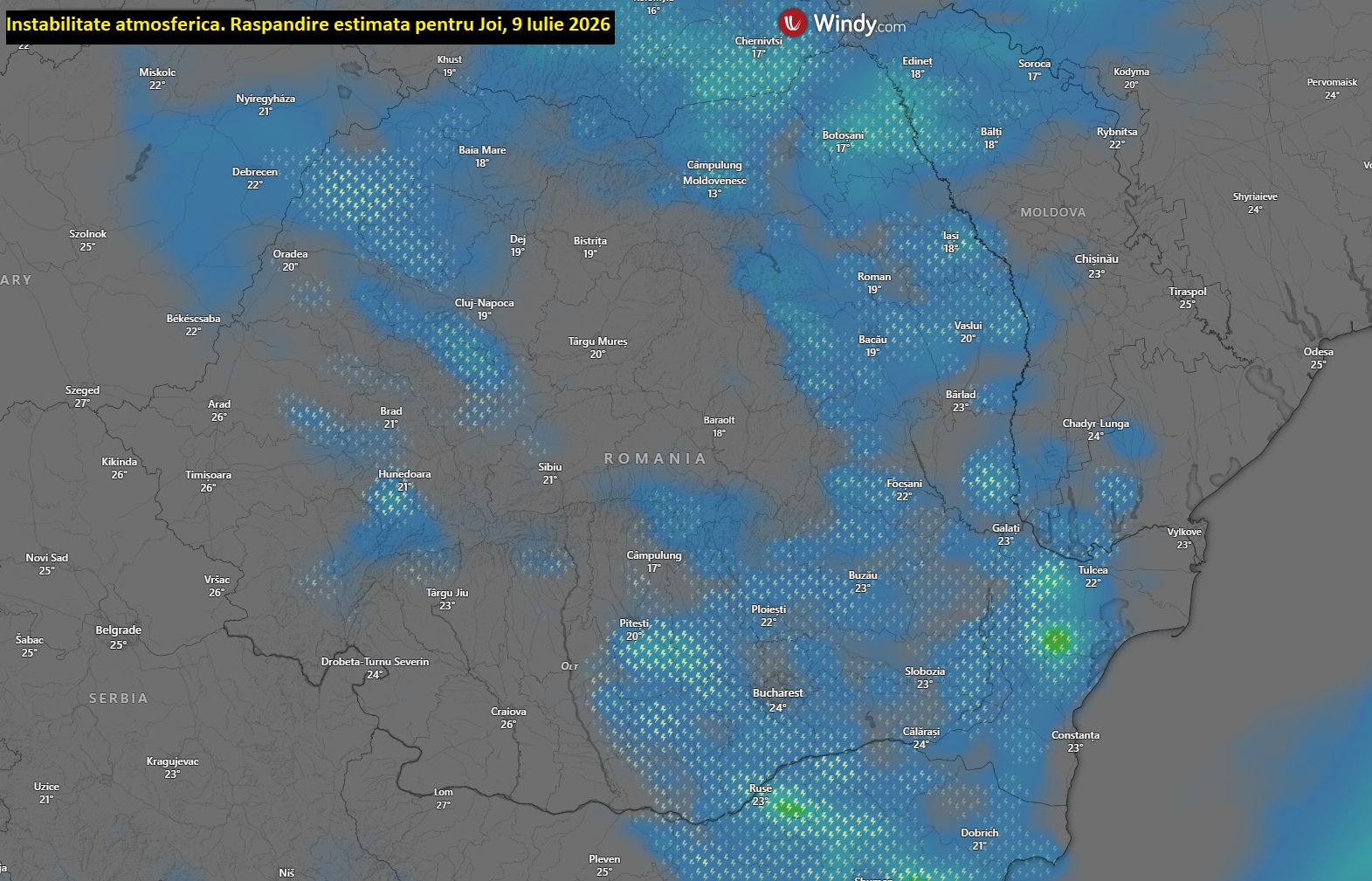Click the Târgu Jiu label
1372x881 pixels.
pos(447,593)
